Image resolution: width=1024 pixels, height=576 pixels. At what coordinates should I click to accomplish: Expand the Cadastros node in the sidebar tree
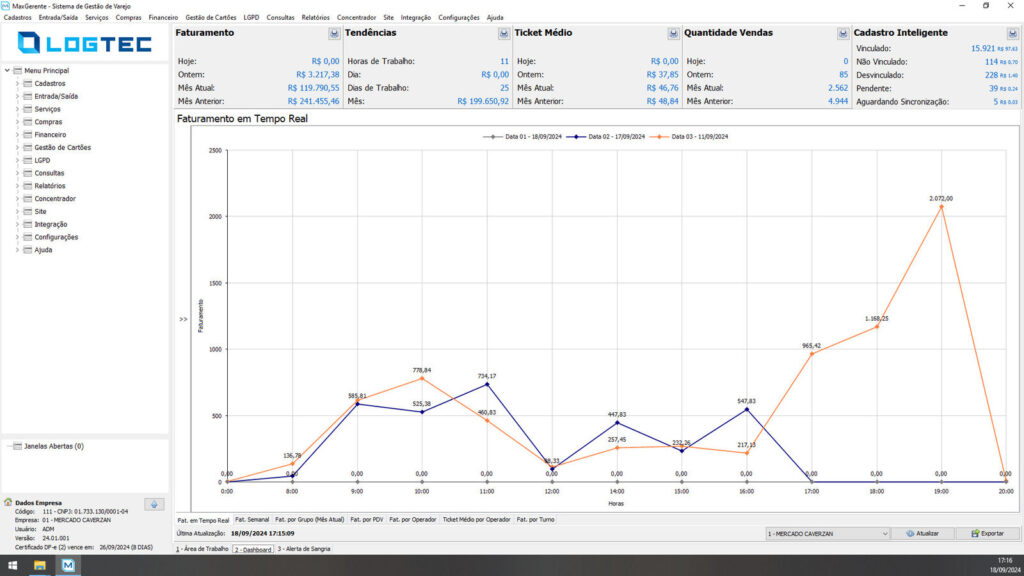[17, 84]
